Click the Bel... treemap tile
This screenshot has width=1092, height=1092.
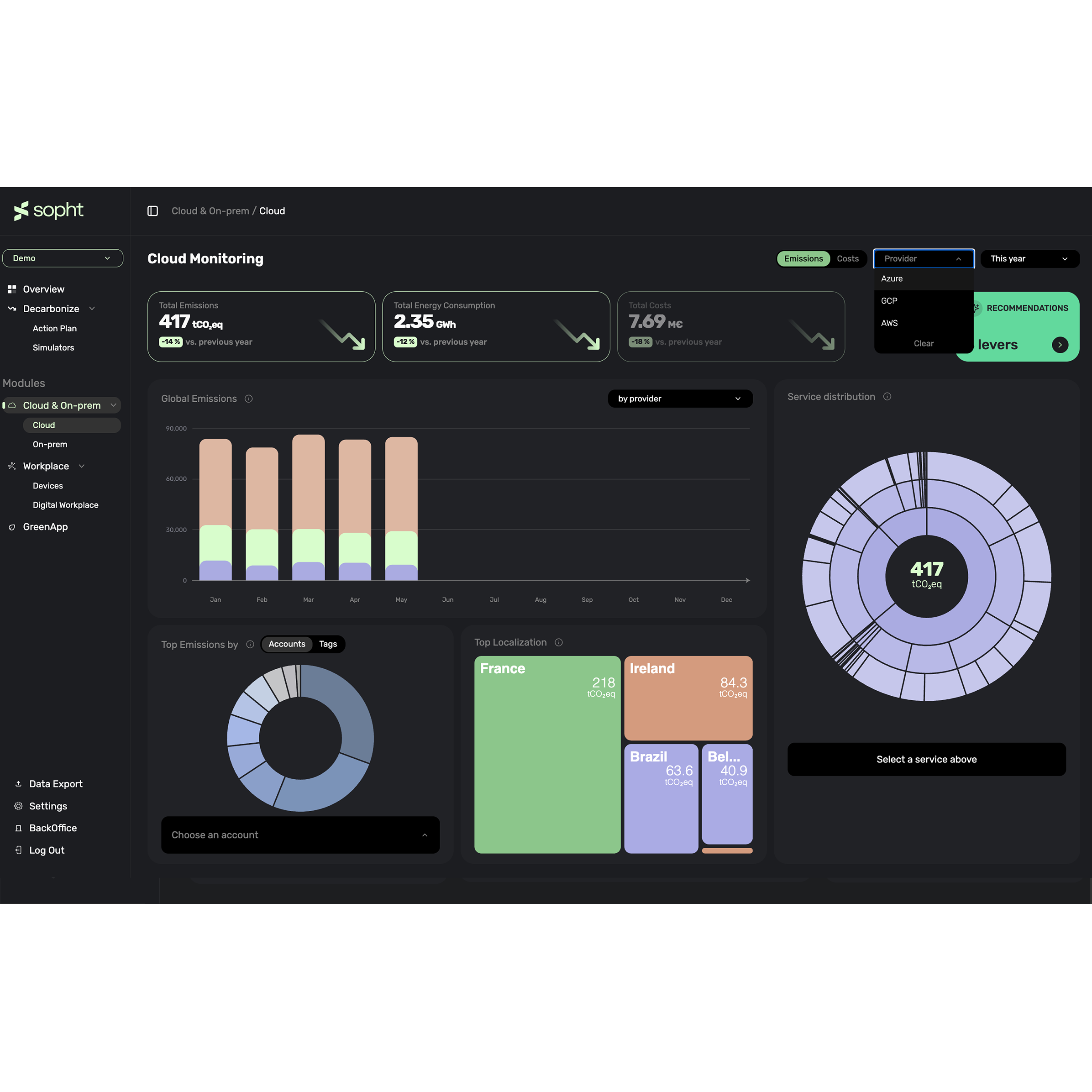click(727, 793)
